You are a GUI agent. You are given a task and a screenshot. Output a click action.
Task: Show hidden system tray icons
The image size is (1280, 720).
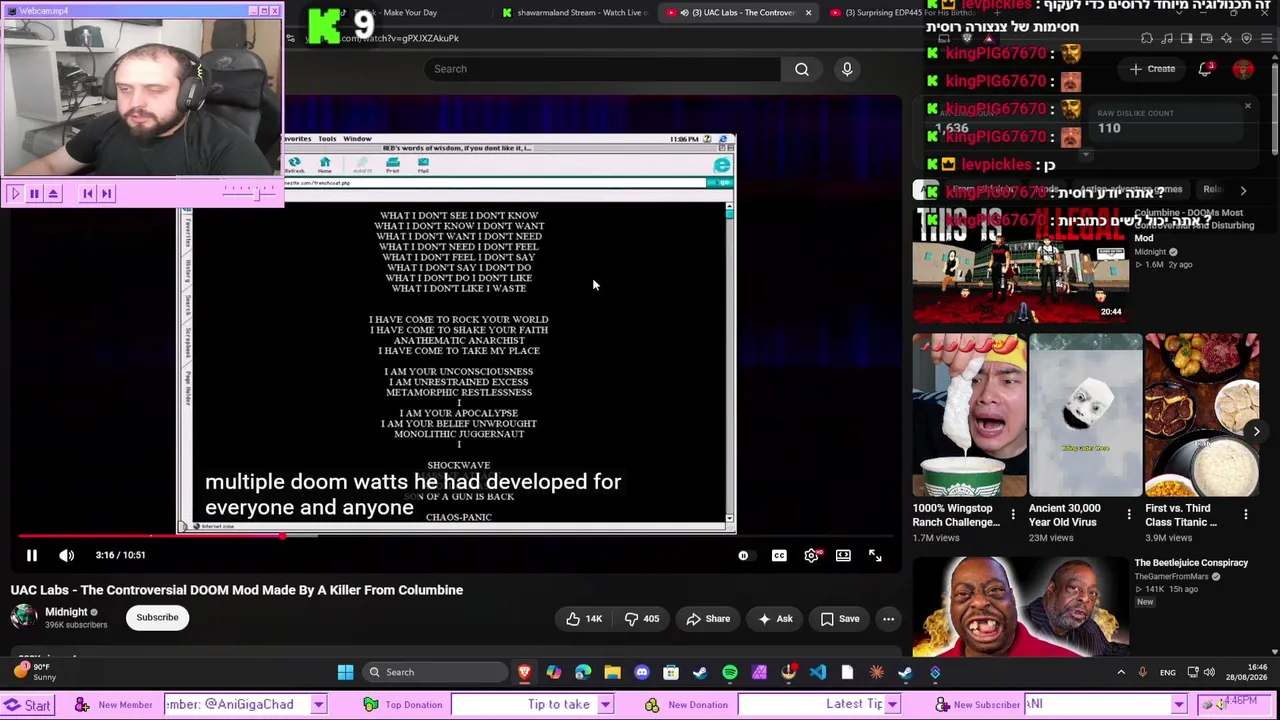coord(1120,672)
